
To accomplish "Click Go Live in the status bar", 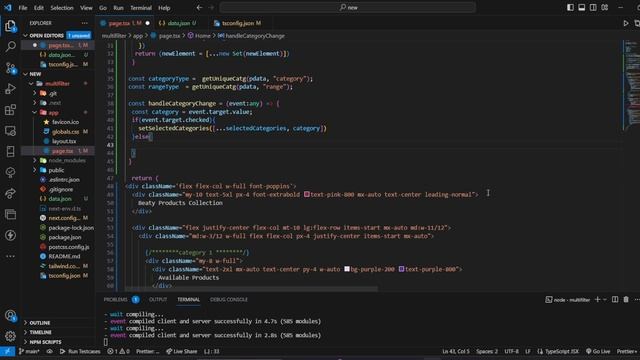I will (x=598, y=351).
